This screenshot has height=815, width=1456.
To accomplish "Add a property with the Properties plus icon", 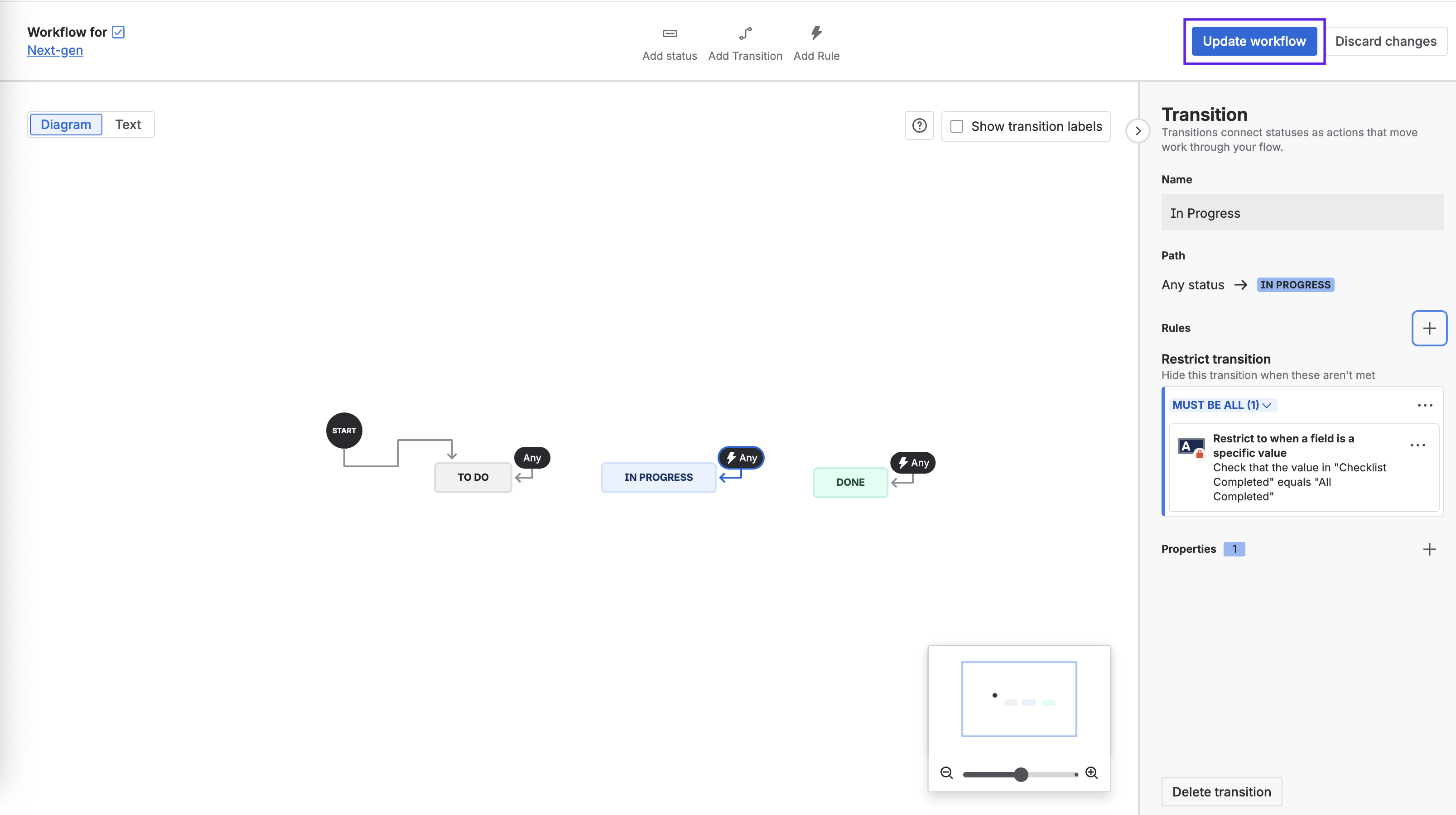I will coord(1428,549).
